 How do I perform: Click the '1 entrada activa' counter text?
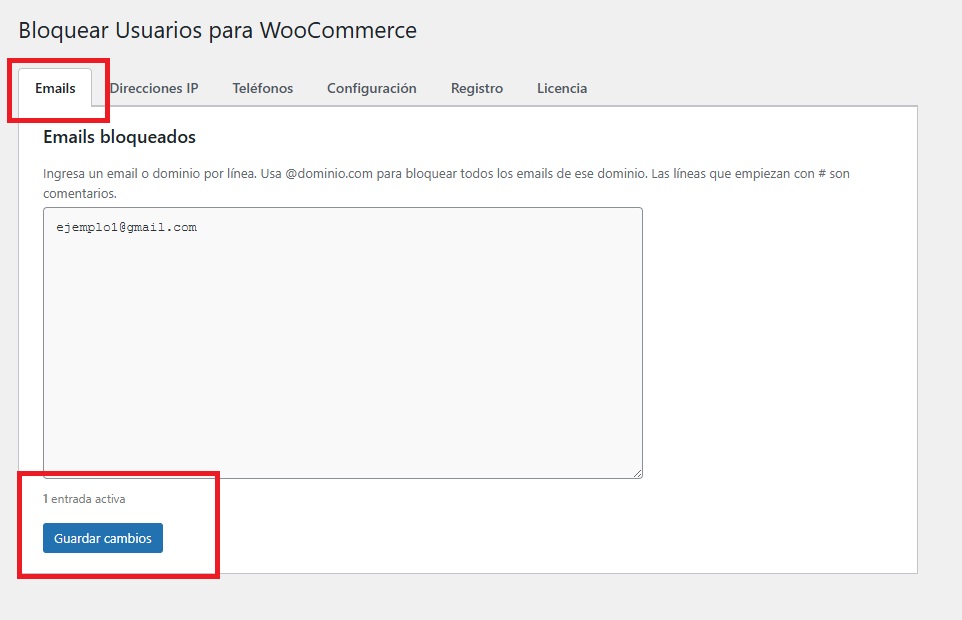pos(84,498)
